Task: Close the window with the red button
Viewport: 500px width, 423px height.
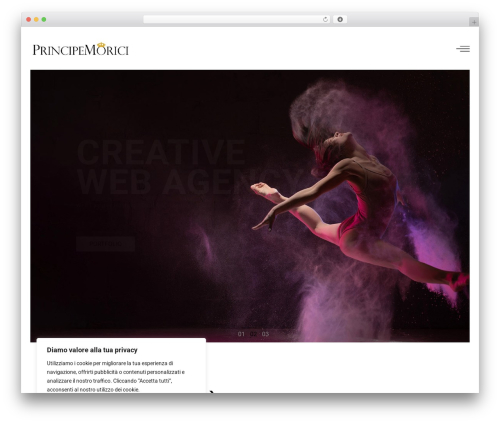Action: [29, 20]
